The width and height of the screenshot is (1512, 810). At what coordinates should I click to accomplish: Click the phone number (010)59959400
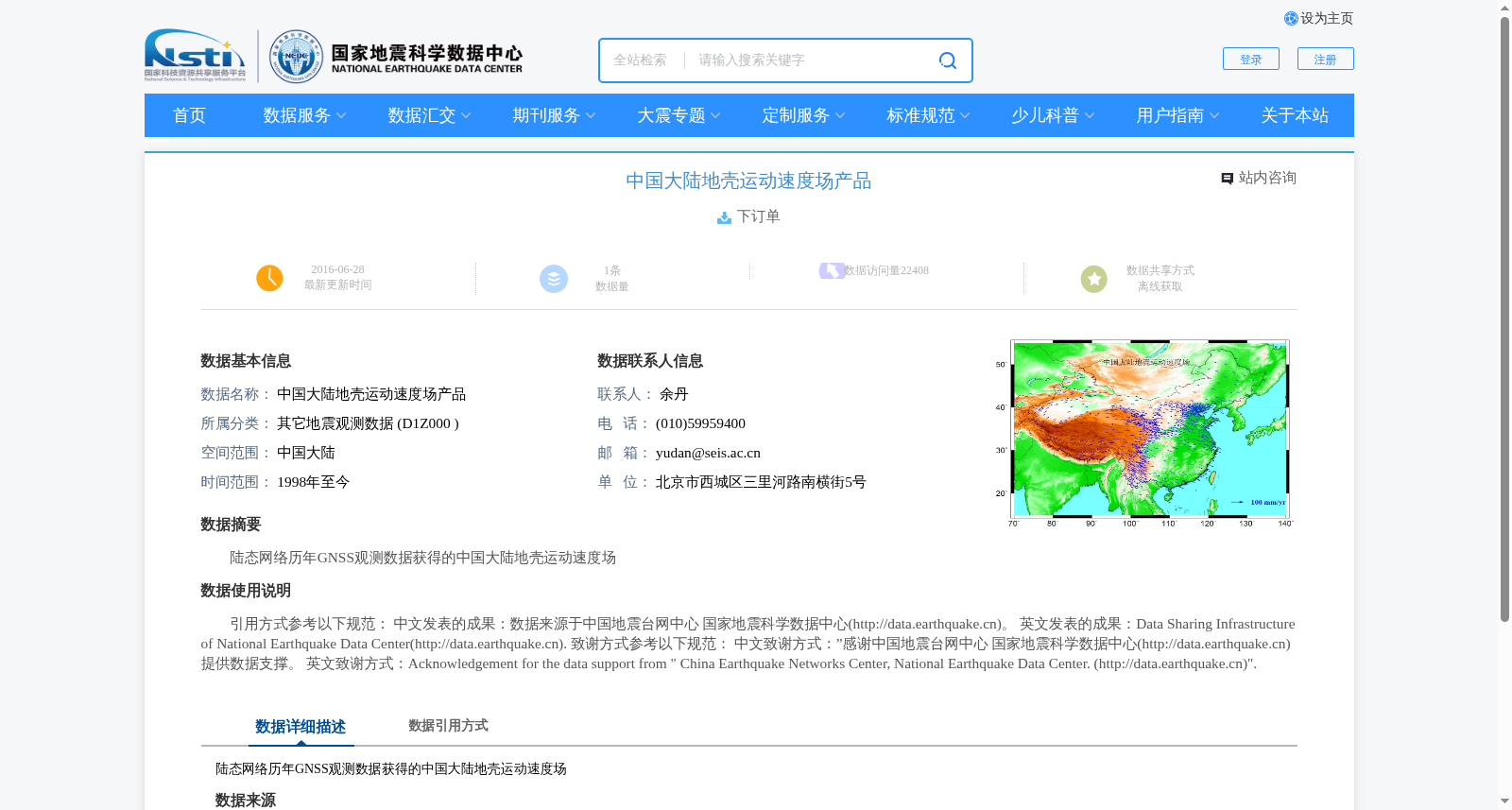click(700, 424)
